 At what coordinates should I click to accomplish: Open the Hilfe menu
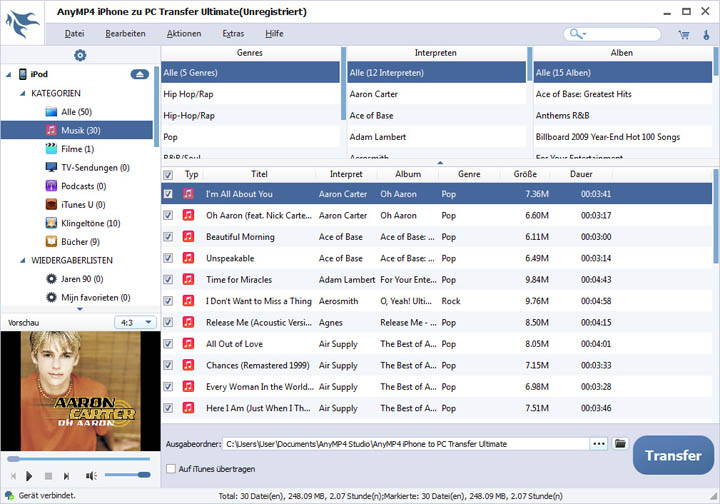(274, 34)
